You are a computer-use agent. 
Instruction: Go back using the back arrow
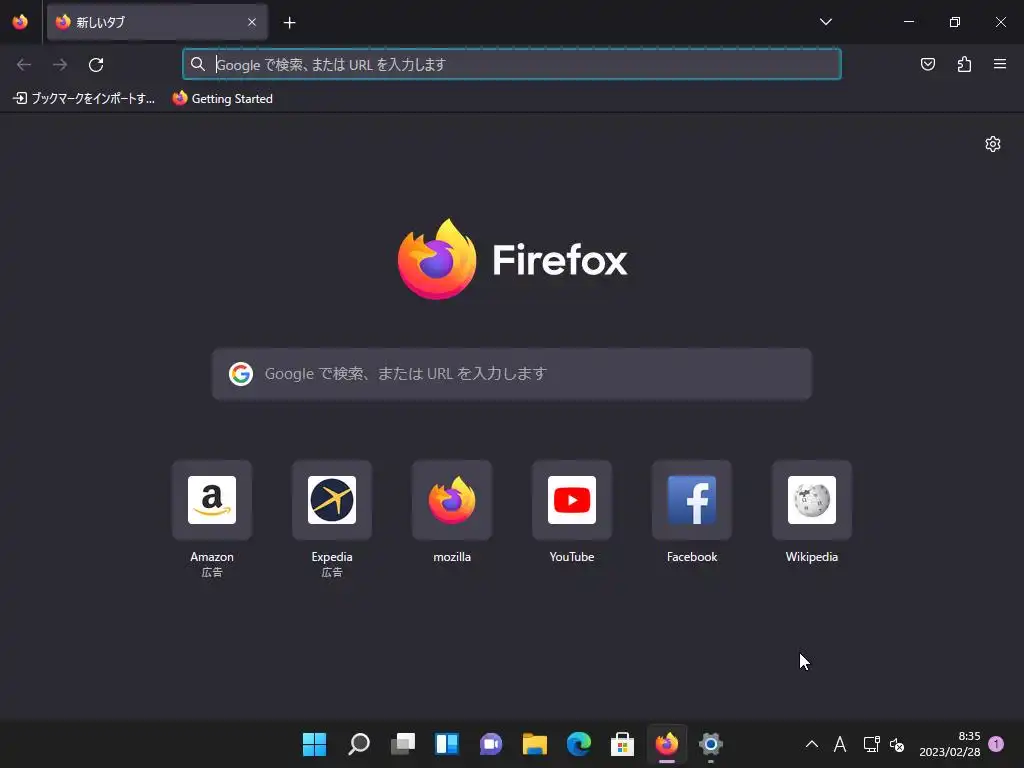tap(24, 65)
